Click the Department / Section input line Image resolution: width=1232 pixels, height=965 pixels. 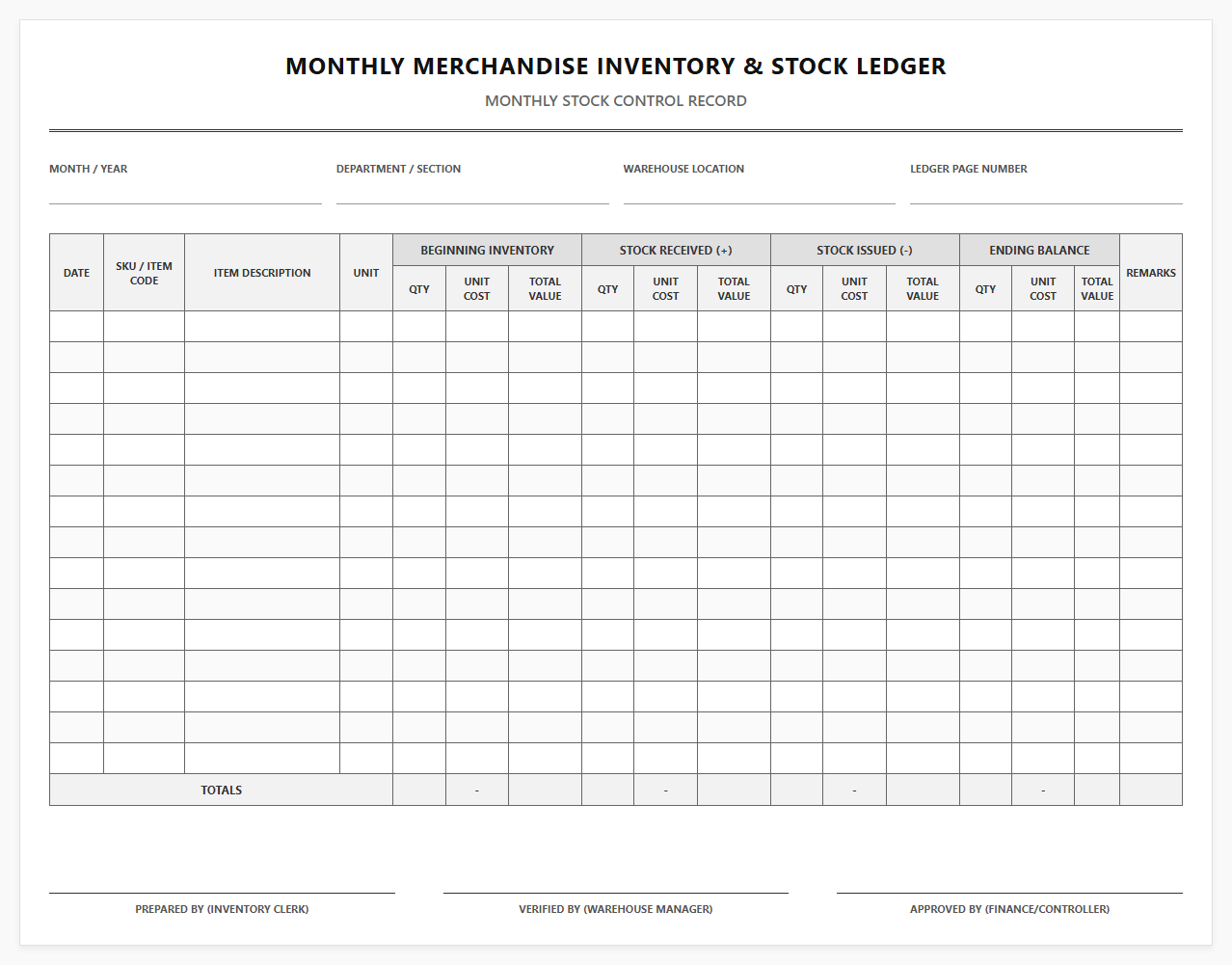472,191
